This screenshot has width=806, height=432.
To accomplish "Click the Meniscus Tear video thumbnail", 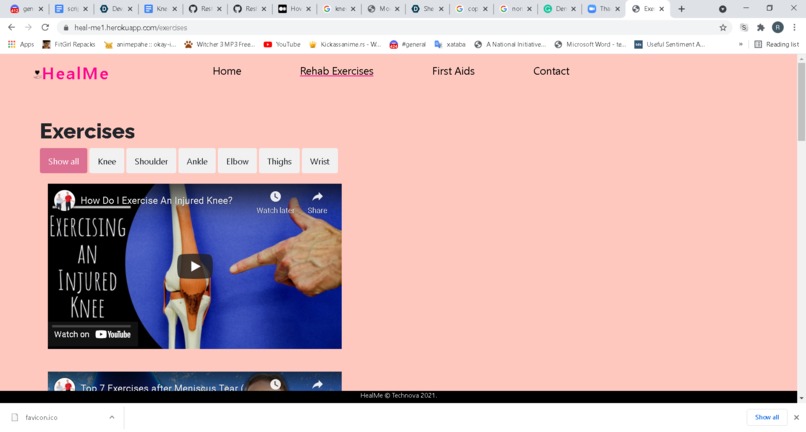I will click(195, 381).
